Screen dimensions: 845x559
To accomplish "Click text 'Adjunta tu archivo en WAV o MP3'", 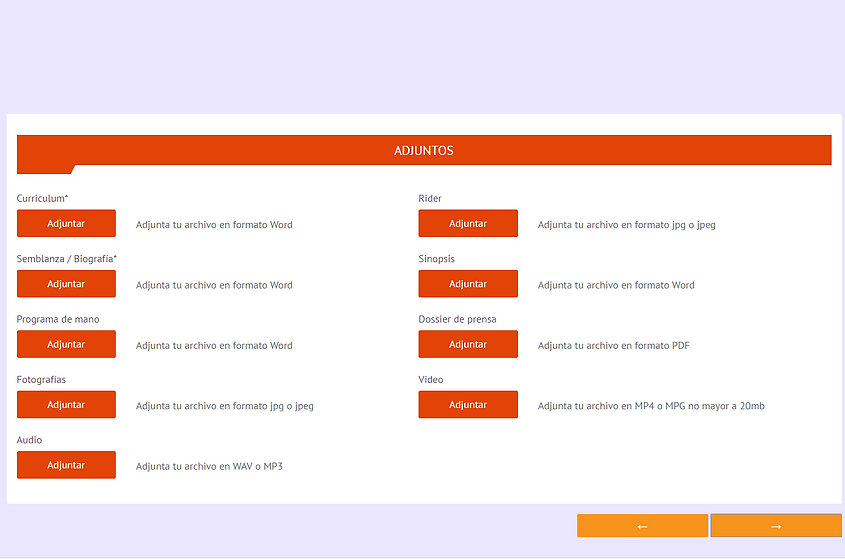I will tap(209, 466).
